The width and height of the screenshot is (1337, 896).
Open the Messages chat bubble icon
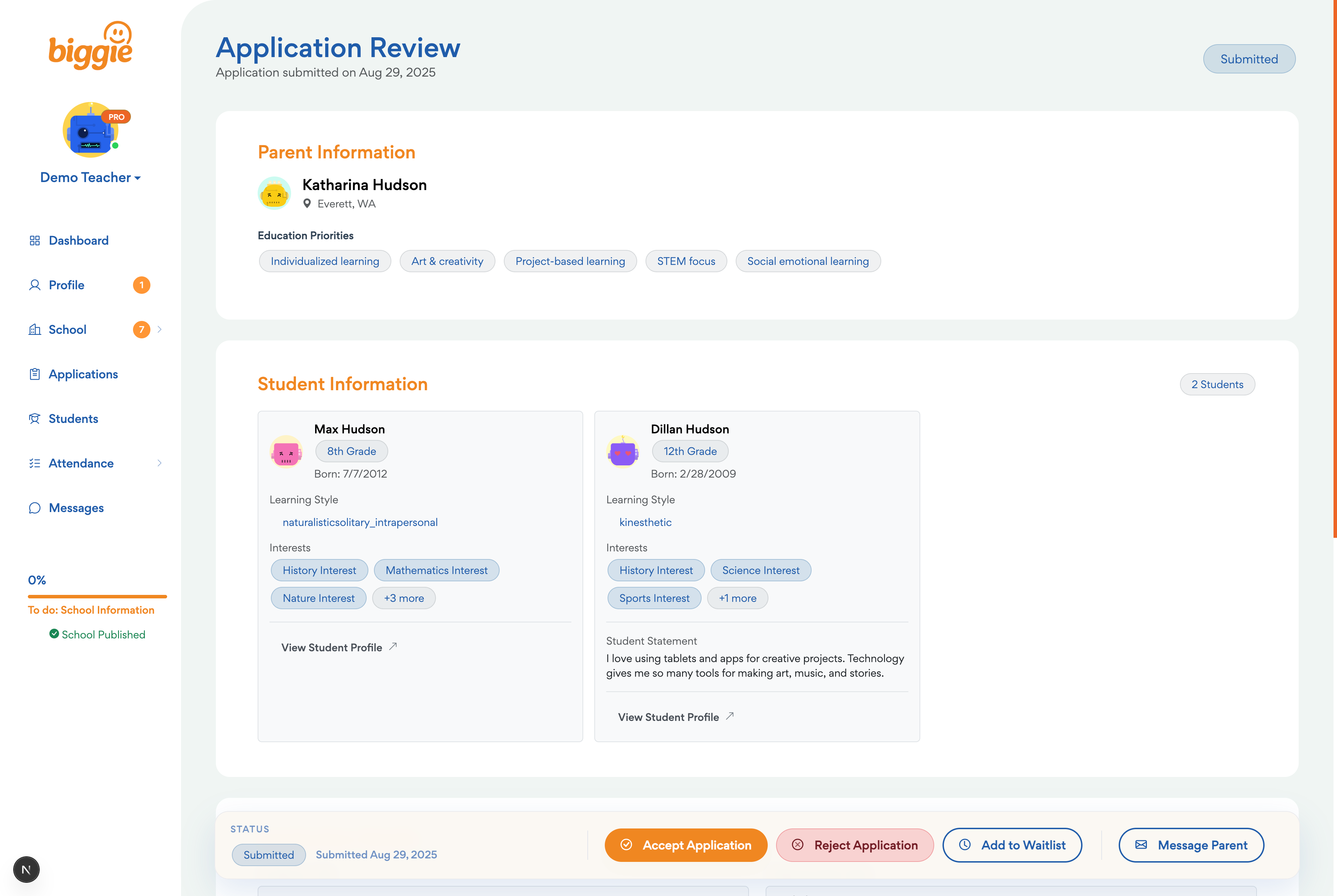(x=34, y=508)
